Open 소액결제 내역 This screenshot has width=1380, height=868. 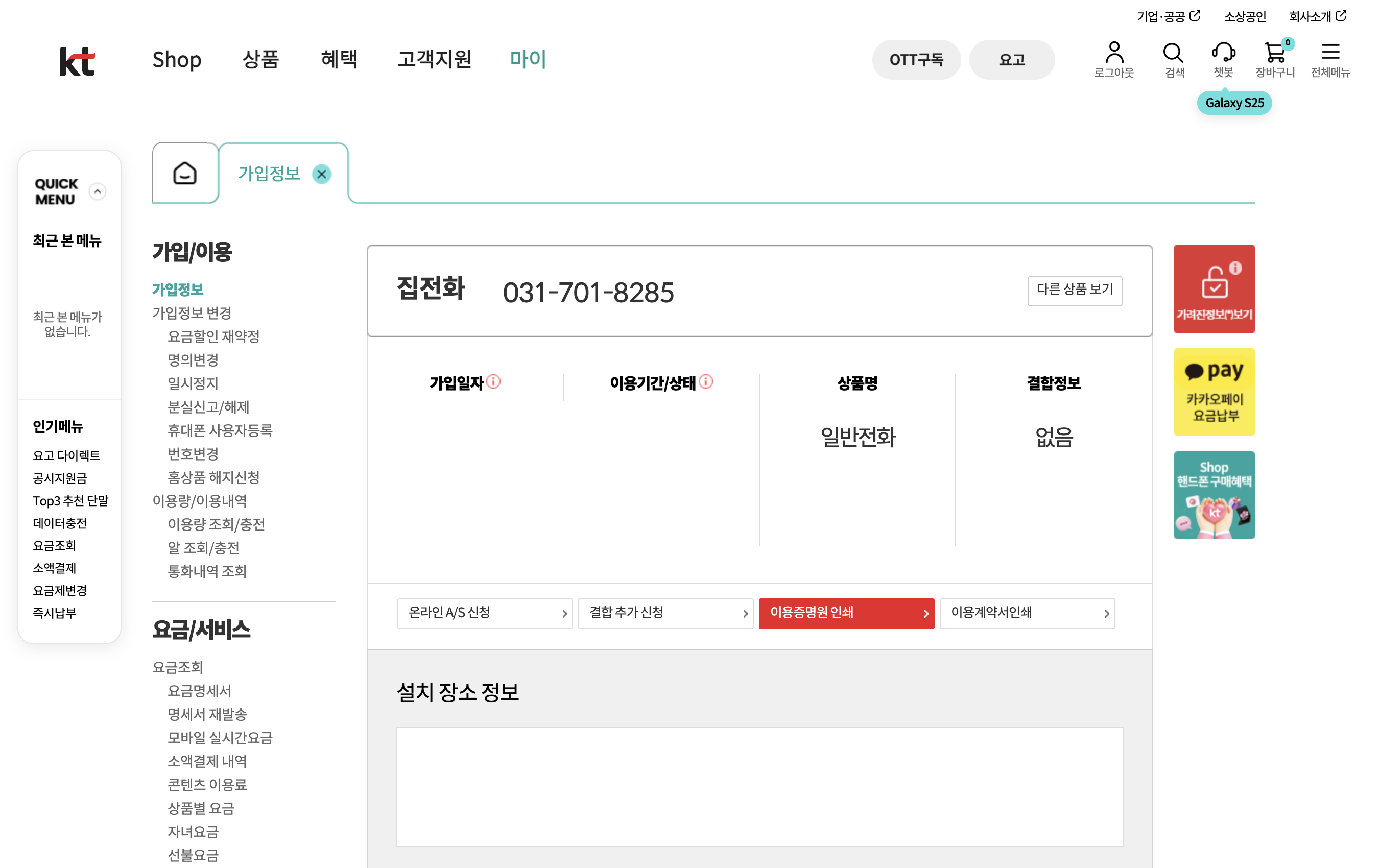click(207, 761)
